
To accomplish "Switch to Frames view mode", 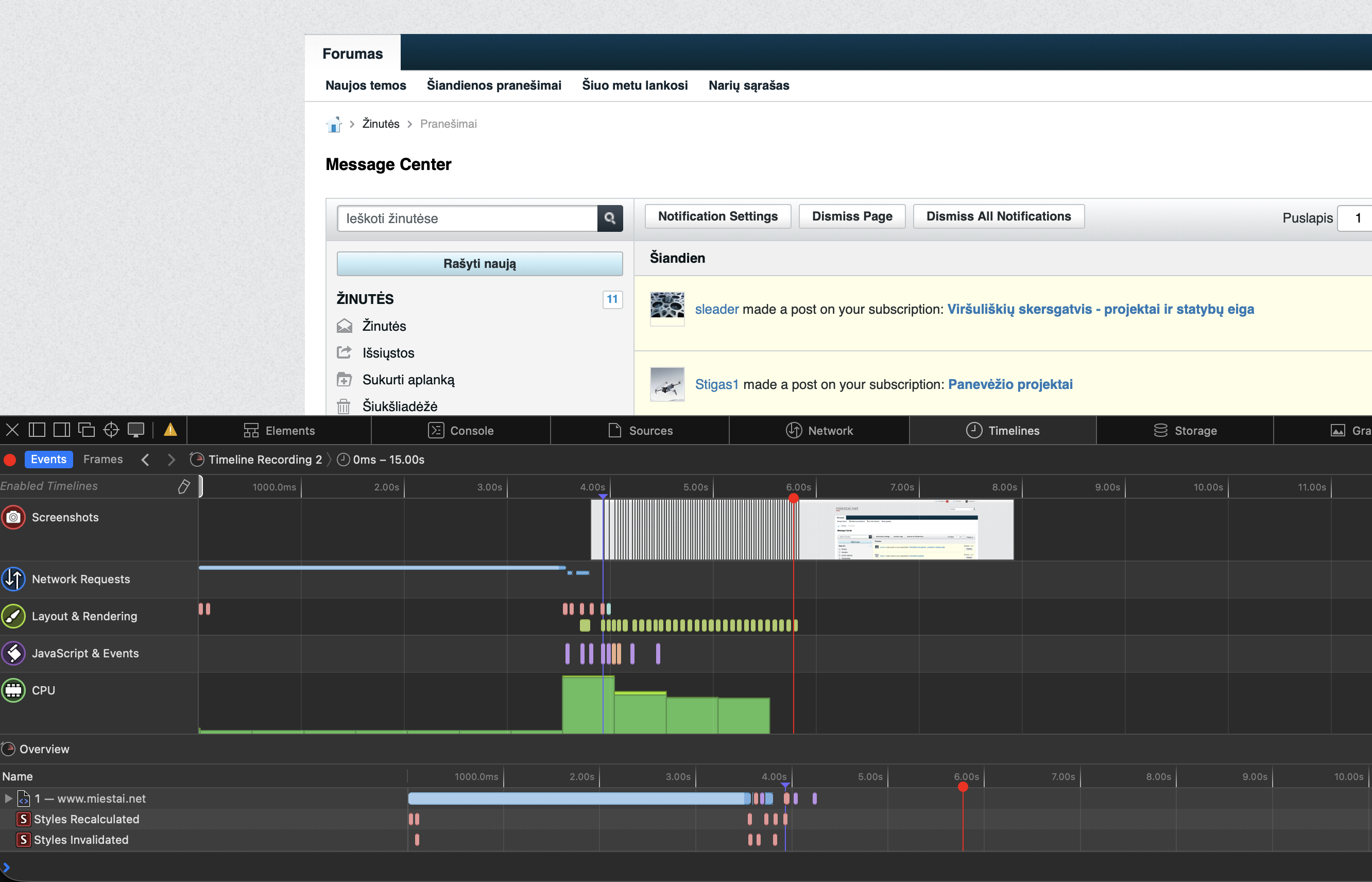I will point(102,460).
